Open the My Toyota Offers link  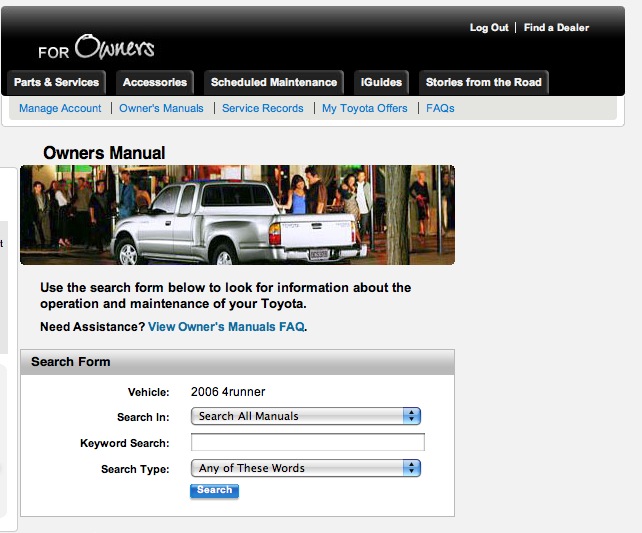click(364, 108)
